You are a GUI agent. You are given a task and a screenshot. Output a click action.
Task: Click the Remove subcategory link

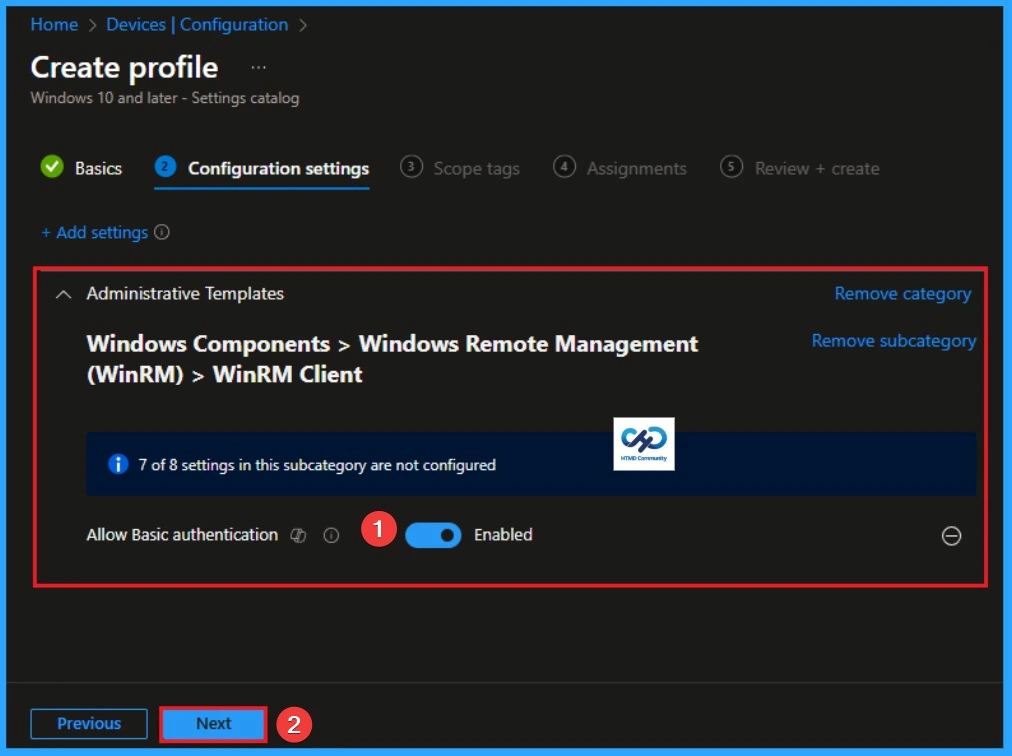893,341
